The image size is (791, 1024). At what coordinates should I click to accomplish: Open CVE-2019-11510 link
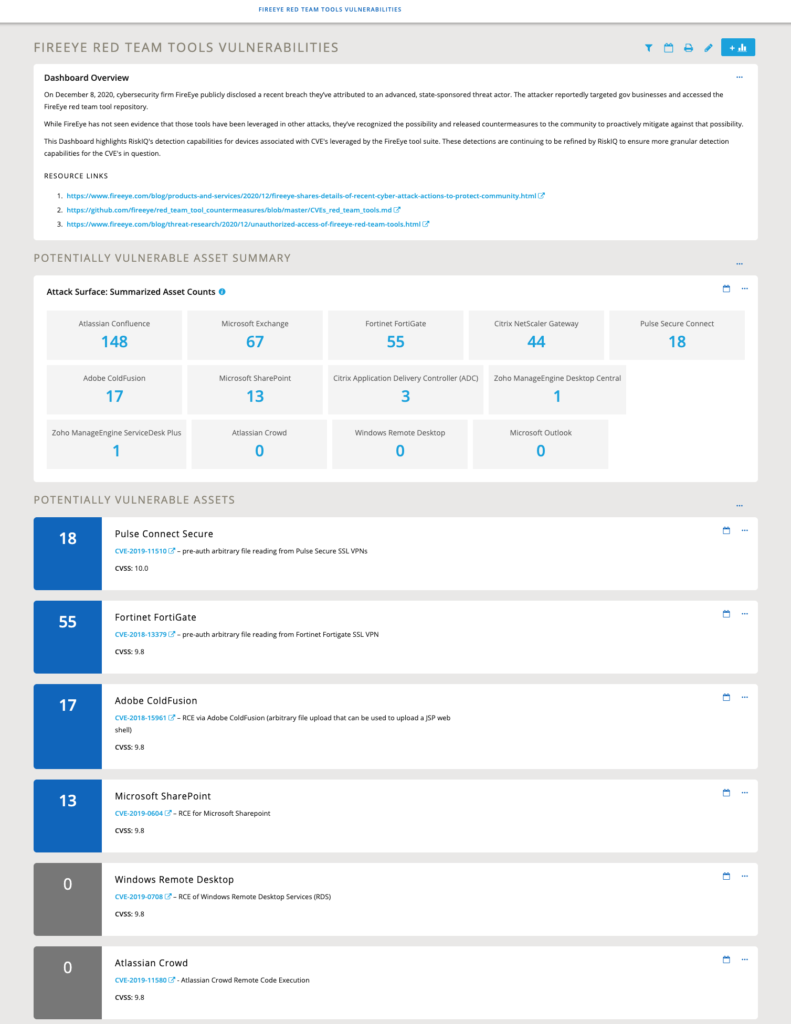point(140,551)
